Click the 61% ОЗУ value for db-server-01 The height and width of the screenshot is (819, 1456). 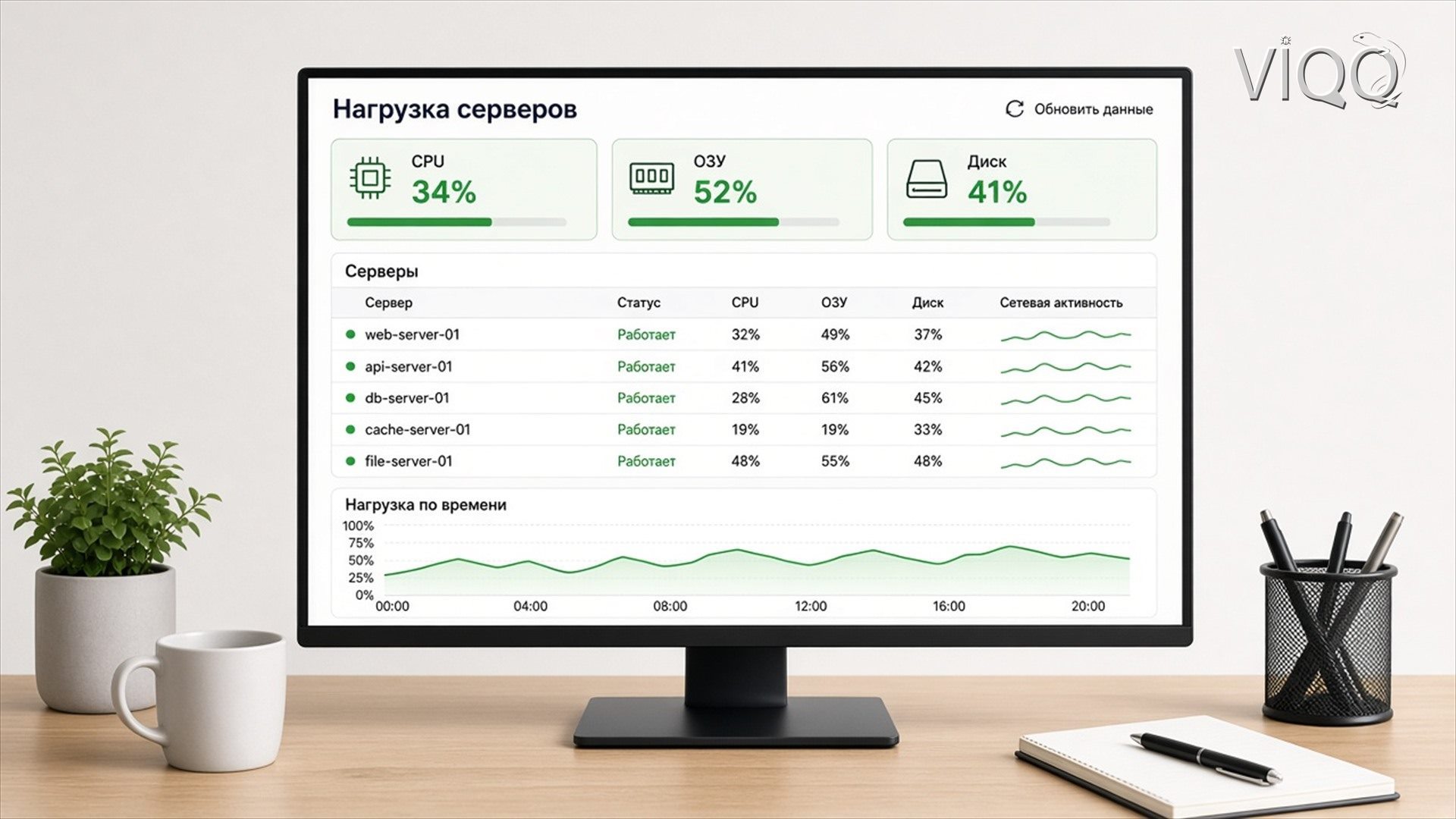click(x=835, y=398)
